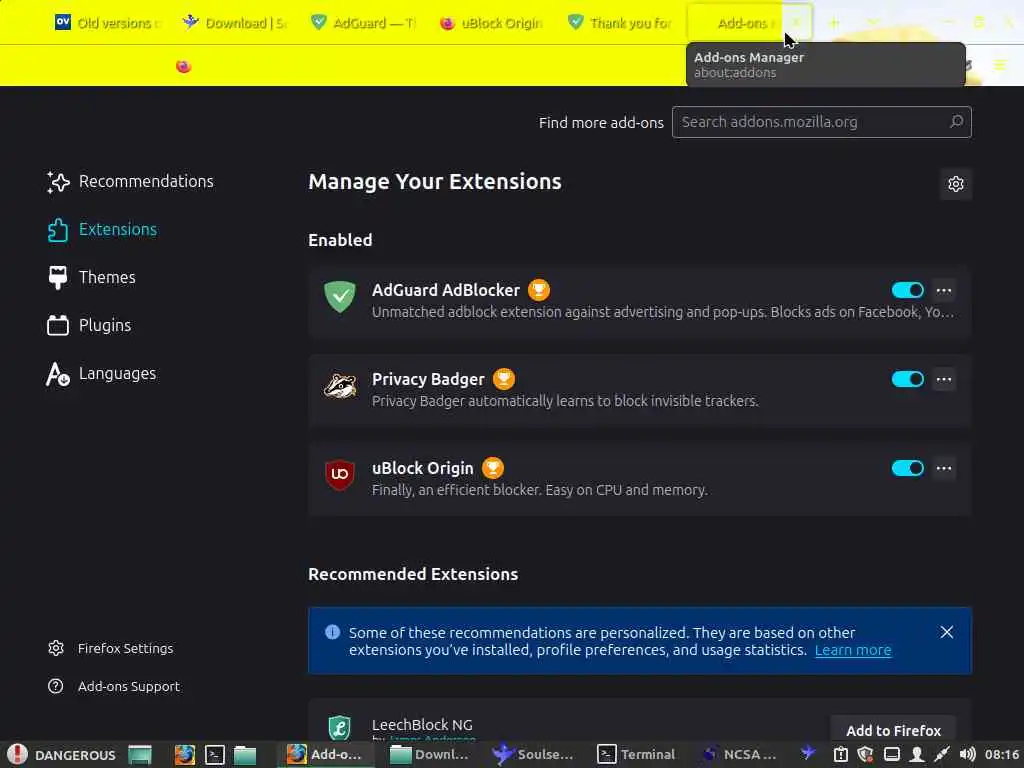Switch to the AdGuard browser tab

coord(364,23)
